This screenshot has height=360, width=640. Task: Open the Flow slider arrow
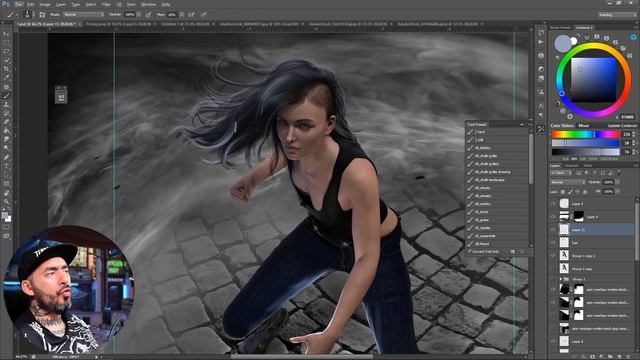coord(181,14)
